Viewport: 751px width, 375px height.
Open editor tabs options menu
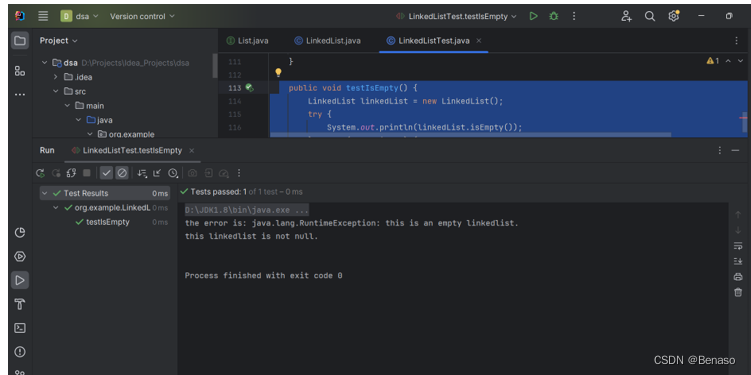tap(736, 41)
